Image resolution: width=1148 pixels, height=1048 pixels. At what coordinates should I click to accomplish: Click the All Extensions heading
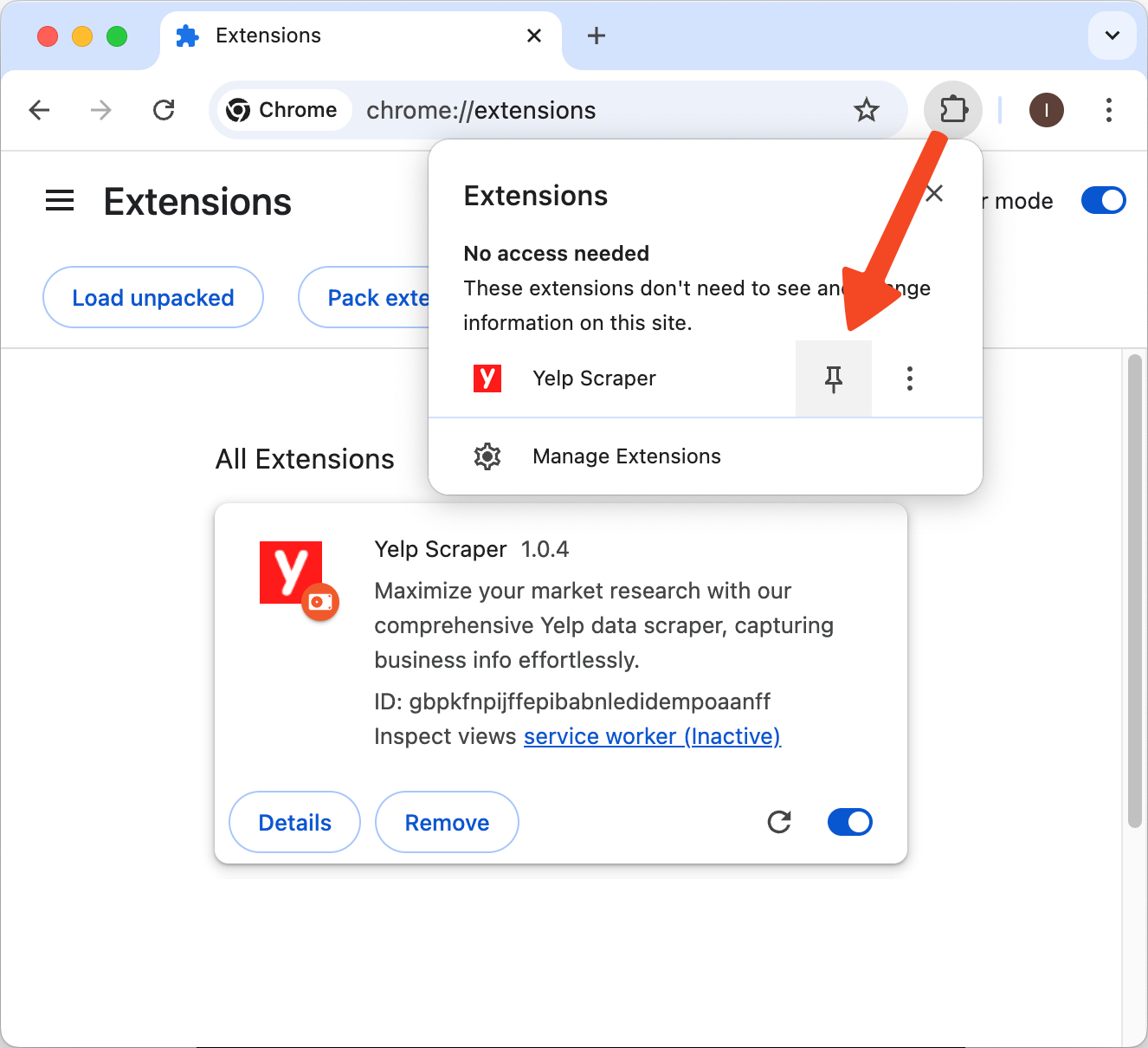click(305, 458)
